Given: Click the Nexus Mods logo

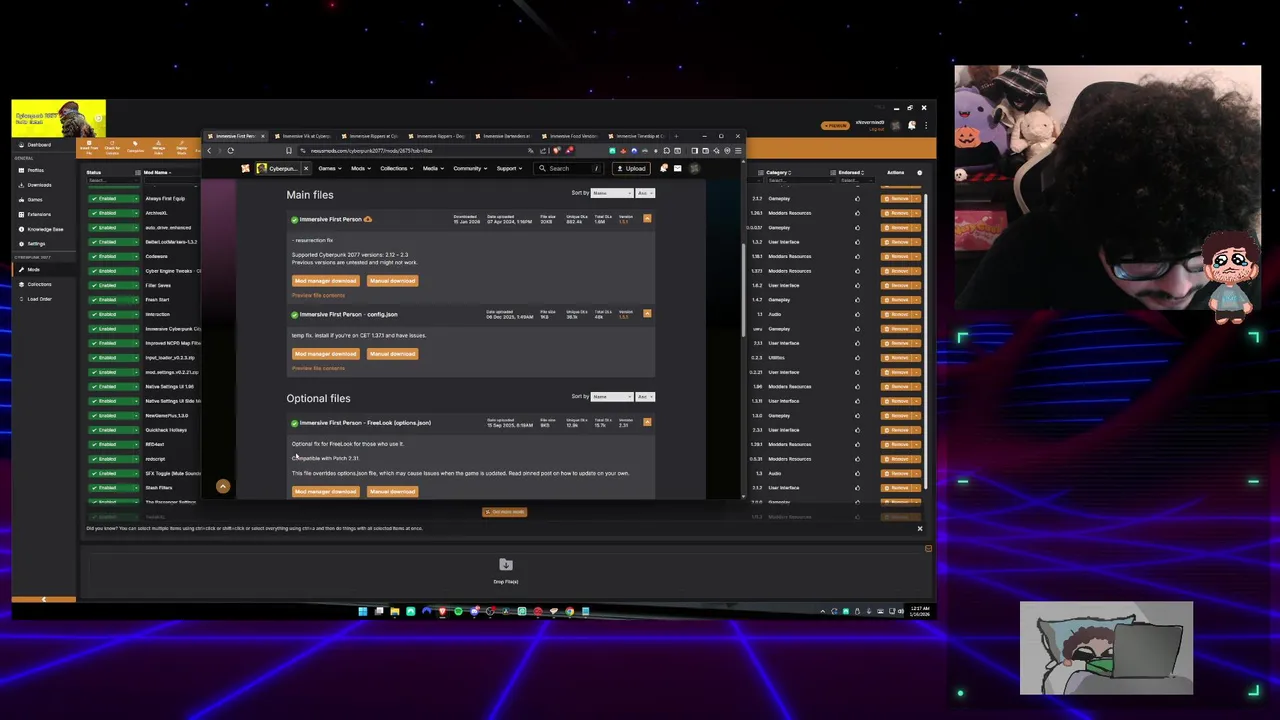Looking at the screenshot, I should click(x=245, y=168).
